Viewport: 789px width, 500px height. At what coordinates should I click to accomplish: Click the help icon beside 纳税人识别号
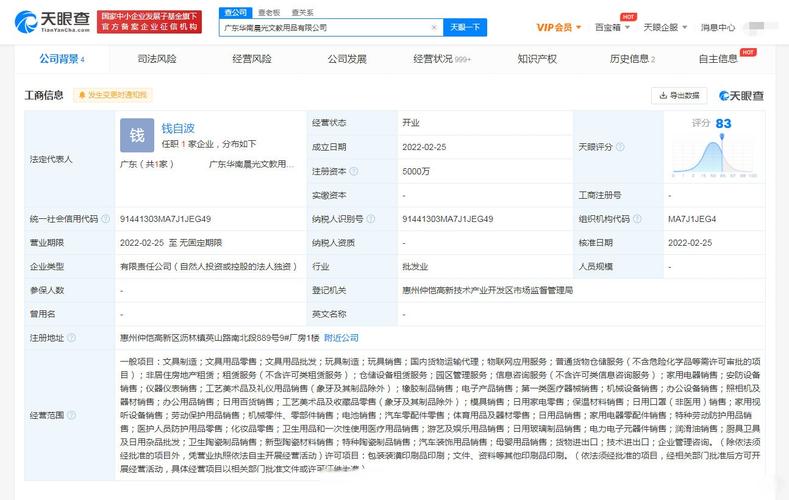[x=370, y=219]
